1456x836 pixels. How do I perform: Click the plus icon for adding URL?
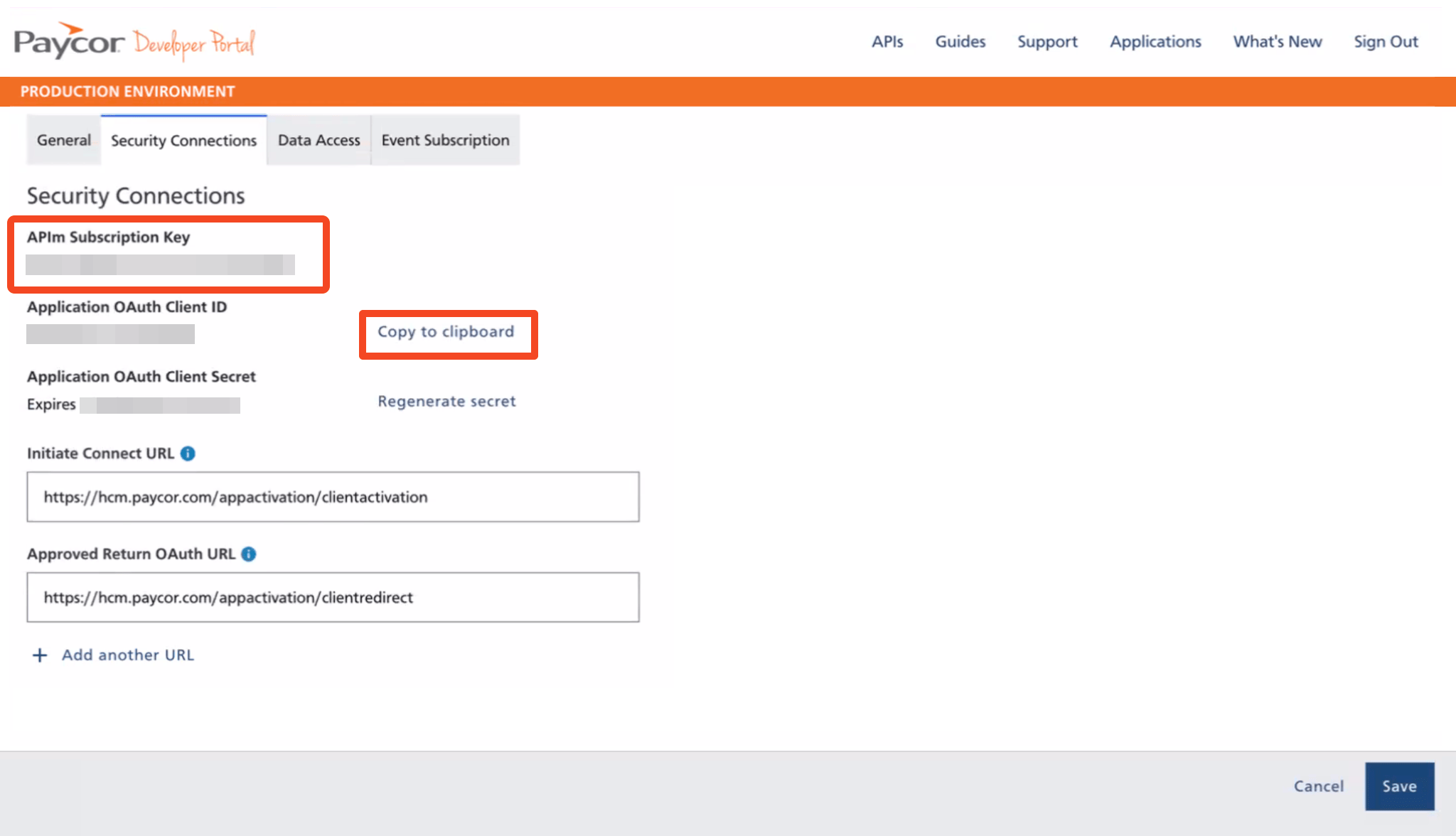pyautogui.click(x=40, y=655)
